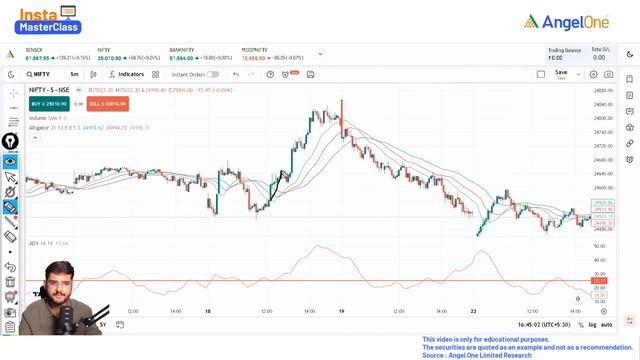Click the fullscreen rectangle icon
640x360 pixels.
pyautogui.click(x=541, y=74)
